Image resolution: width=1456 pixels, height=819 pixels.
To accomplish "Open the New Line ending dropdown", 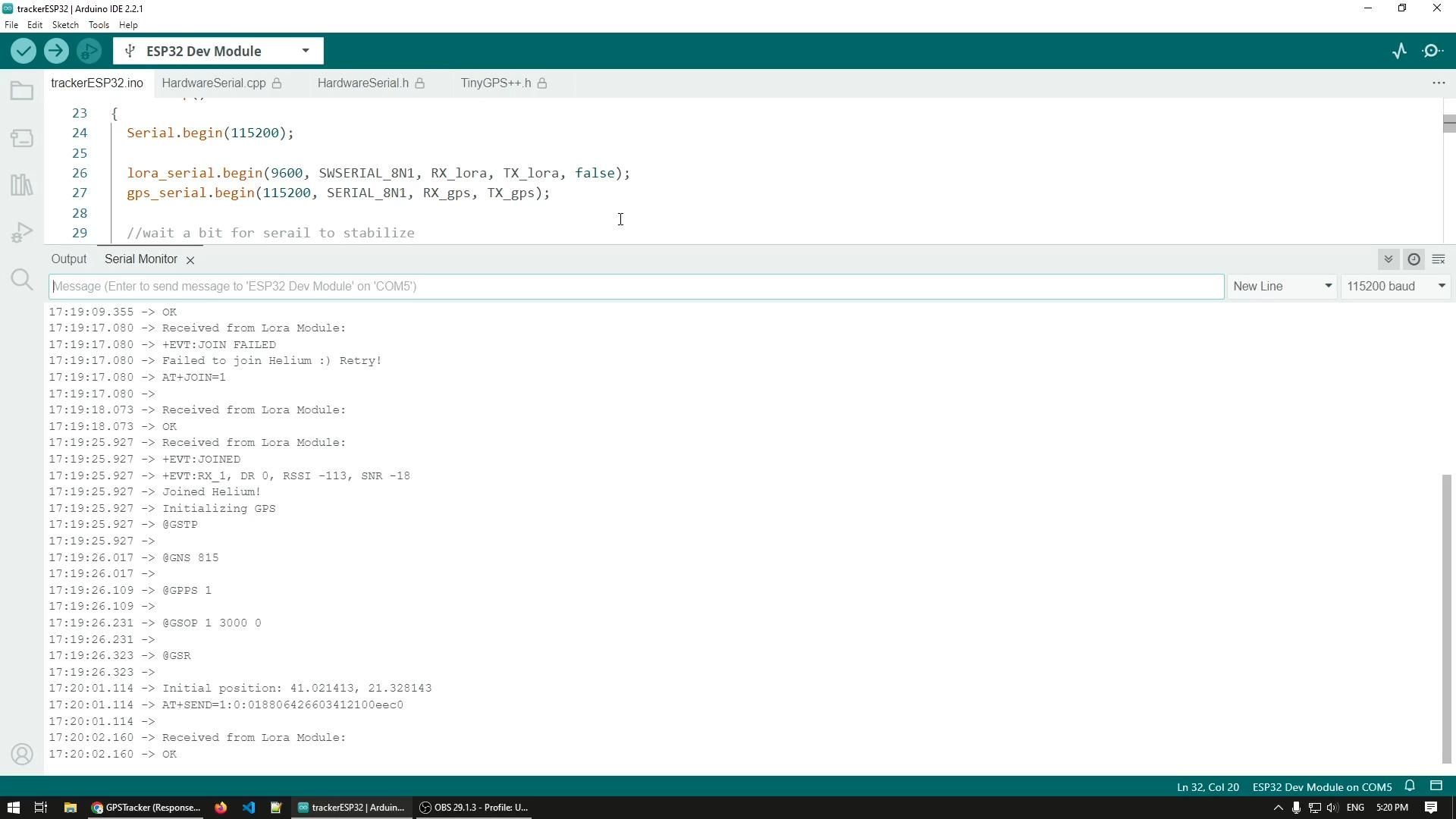I will pyautogui.click(x=1282, y=287).
